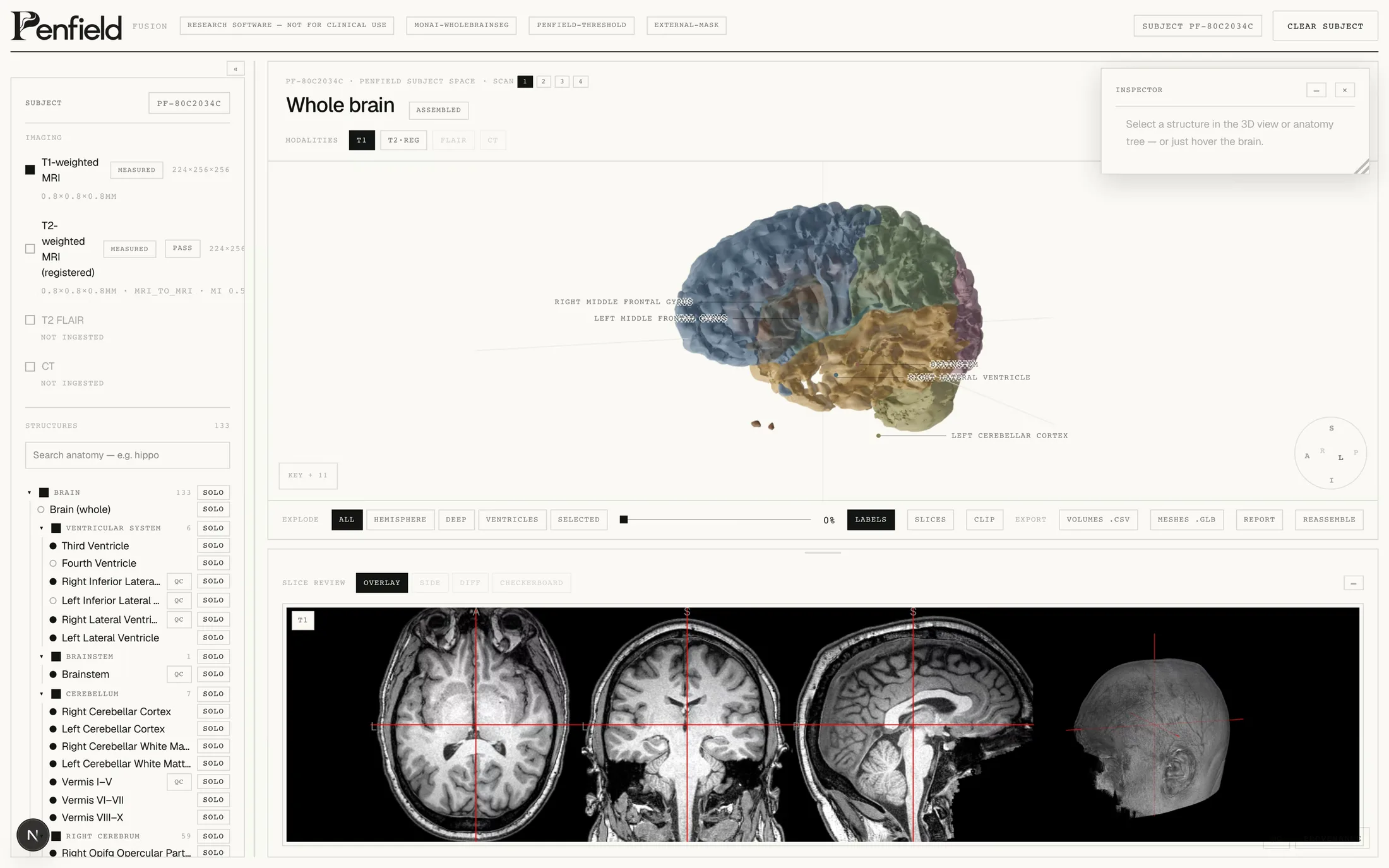Viewport: 1389px width, 868px height.
Task: Collapse the Brainstem group arrow
Action: pyautogui.click(x=42, y=657)
